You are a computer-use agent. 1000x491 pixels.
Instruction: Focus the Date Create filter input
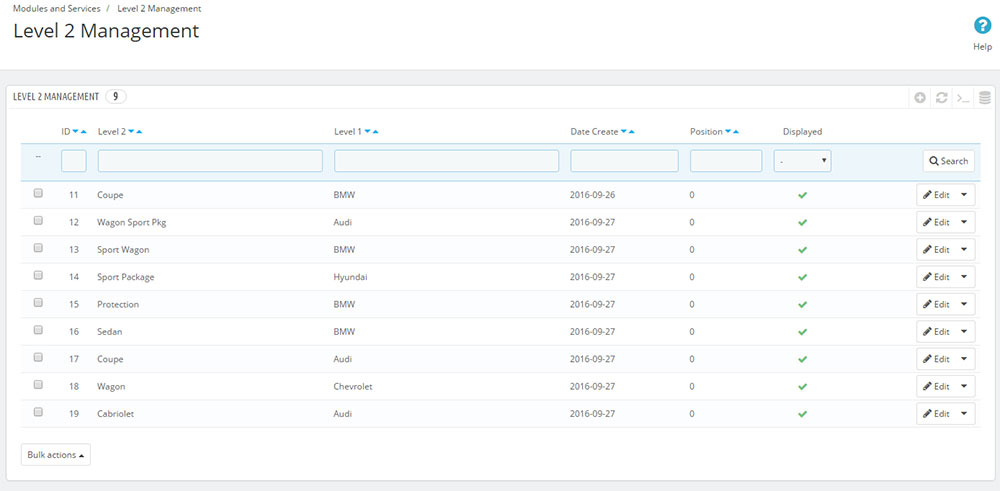(624, 161)
